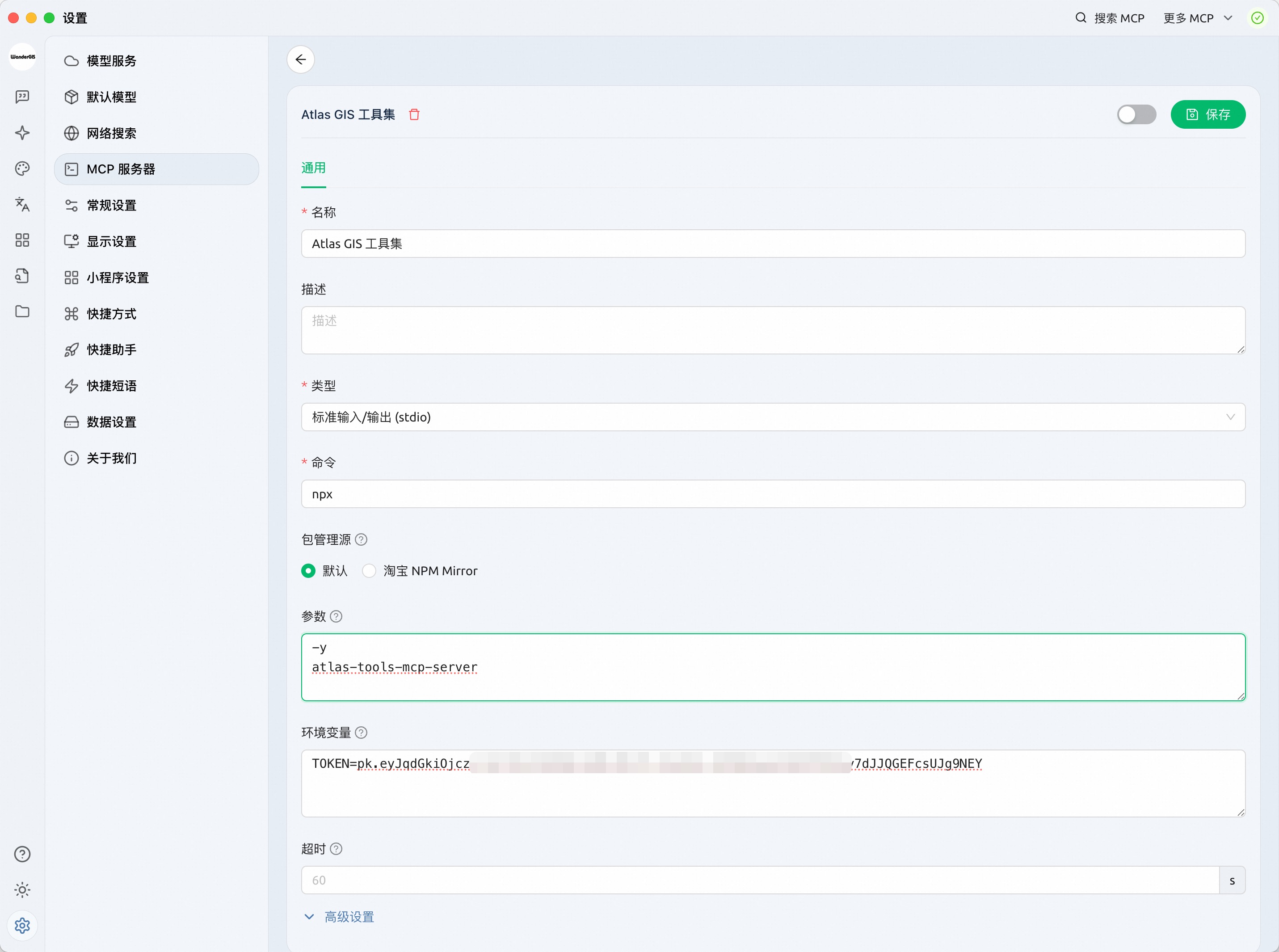Click the back arrow button
Screen dimensions: 1279x952
(x=300, y=59)
